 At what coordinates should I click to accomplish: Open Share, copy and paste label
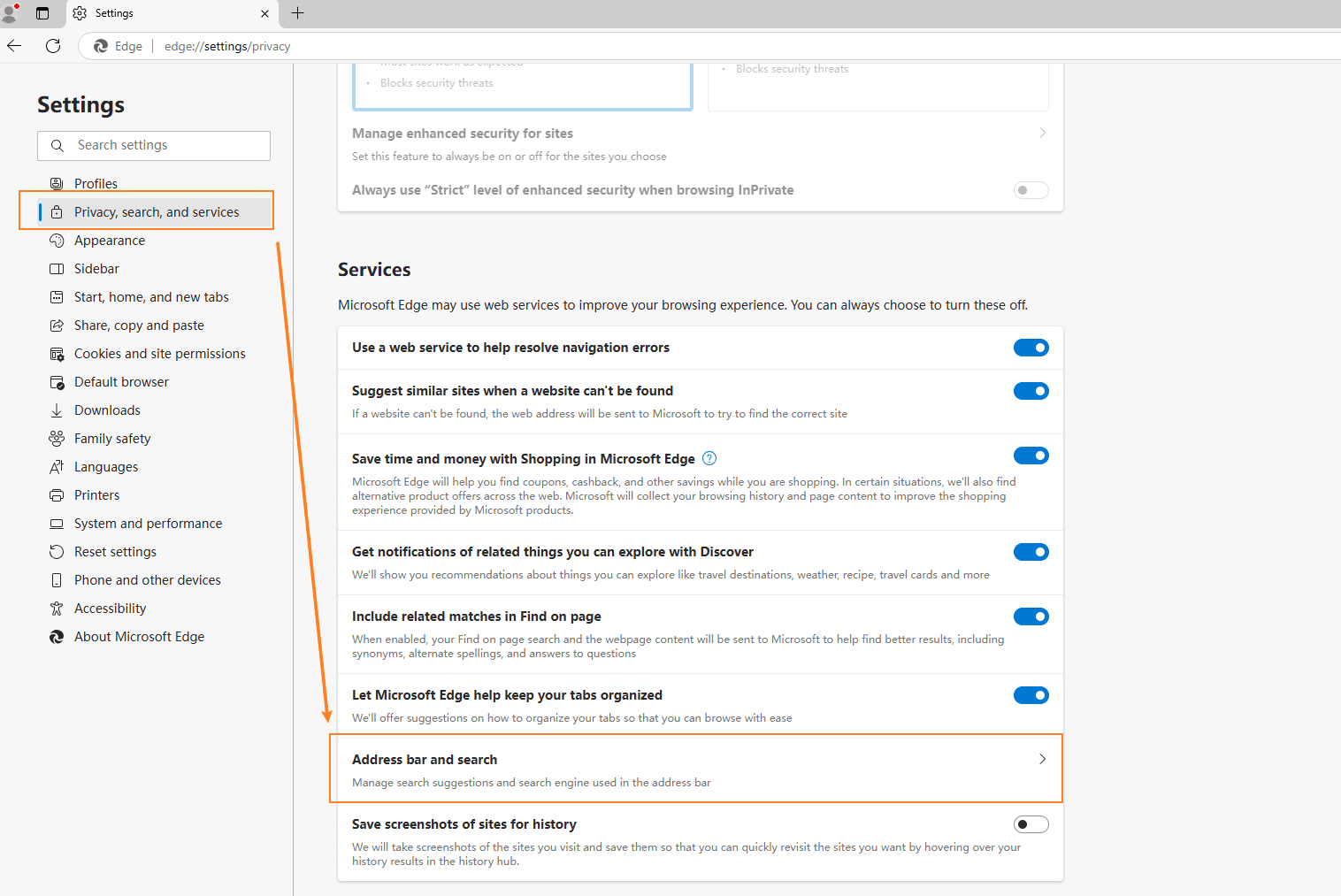(x=139, y=325)
